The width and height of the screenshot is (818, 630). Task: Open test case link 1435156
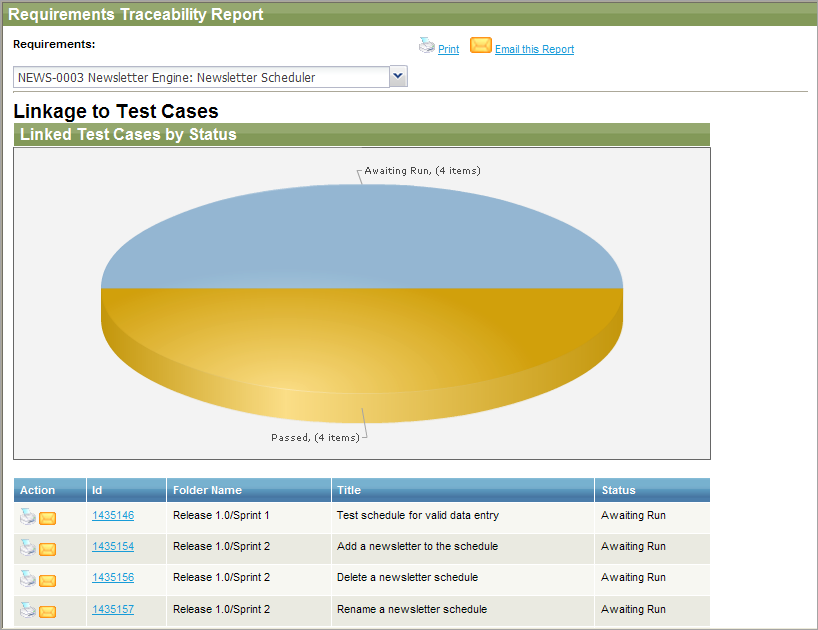point(113,577)
